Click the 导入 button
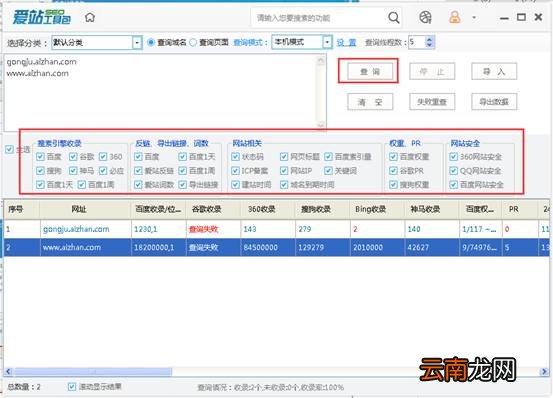Screen dimensions: 553x398 pos(494,72)
